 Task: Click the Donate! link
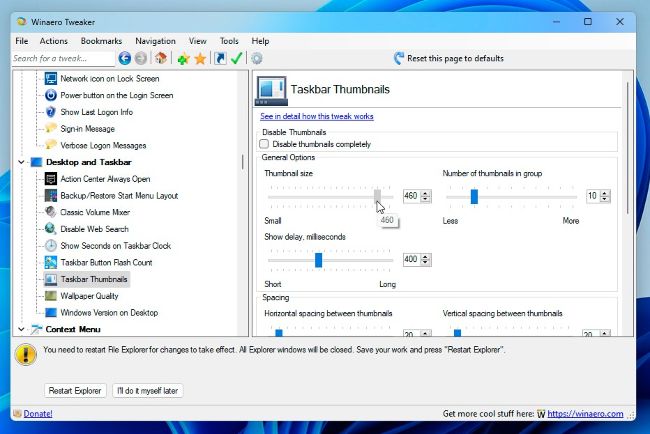tap(38, 414)
